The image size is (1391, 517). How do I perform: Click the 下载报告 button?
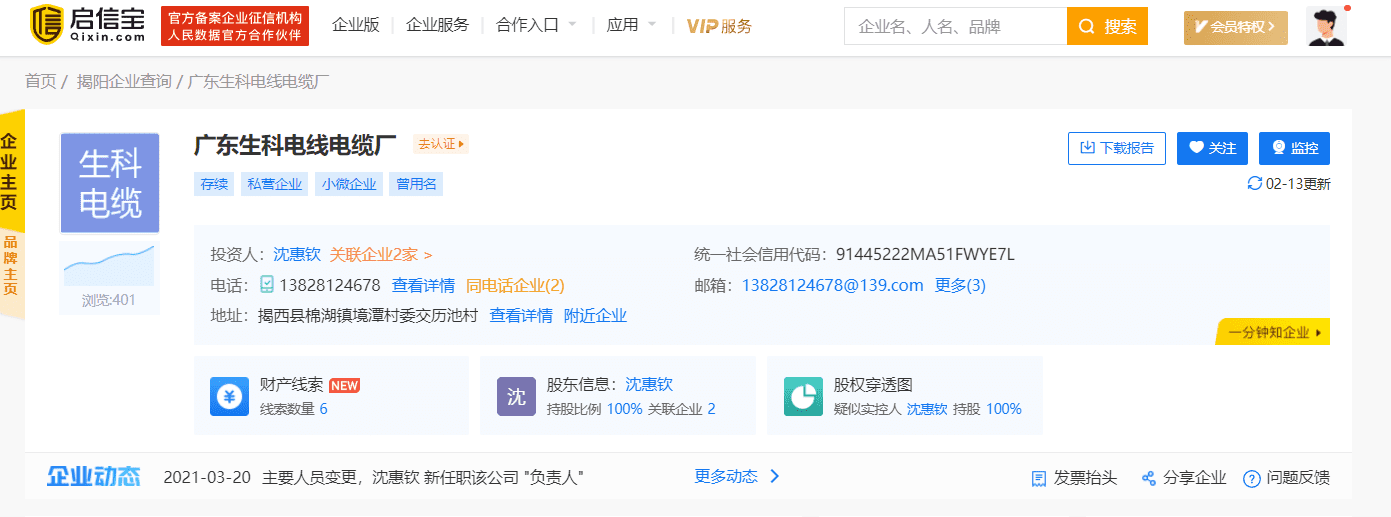pyautogui.click(x=1117, y=148)
